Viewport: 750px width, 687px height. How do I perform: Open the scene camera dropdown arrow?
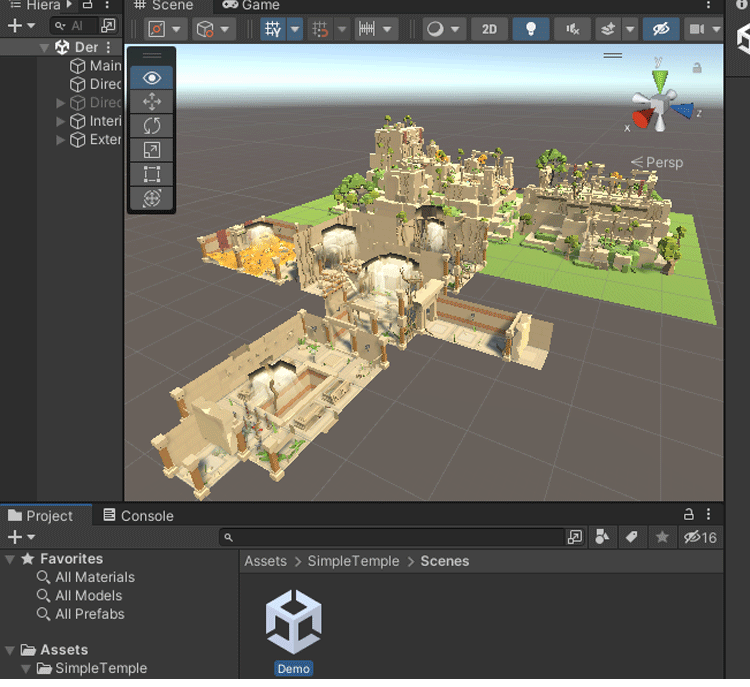716,29
